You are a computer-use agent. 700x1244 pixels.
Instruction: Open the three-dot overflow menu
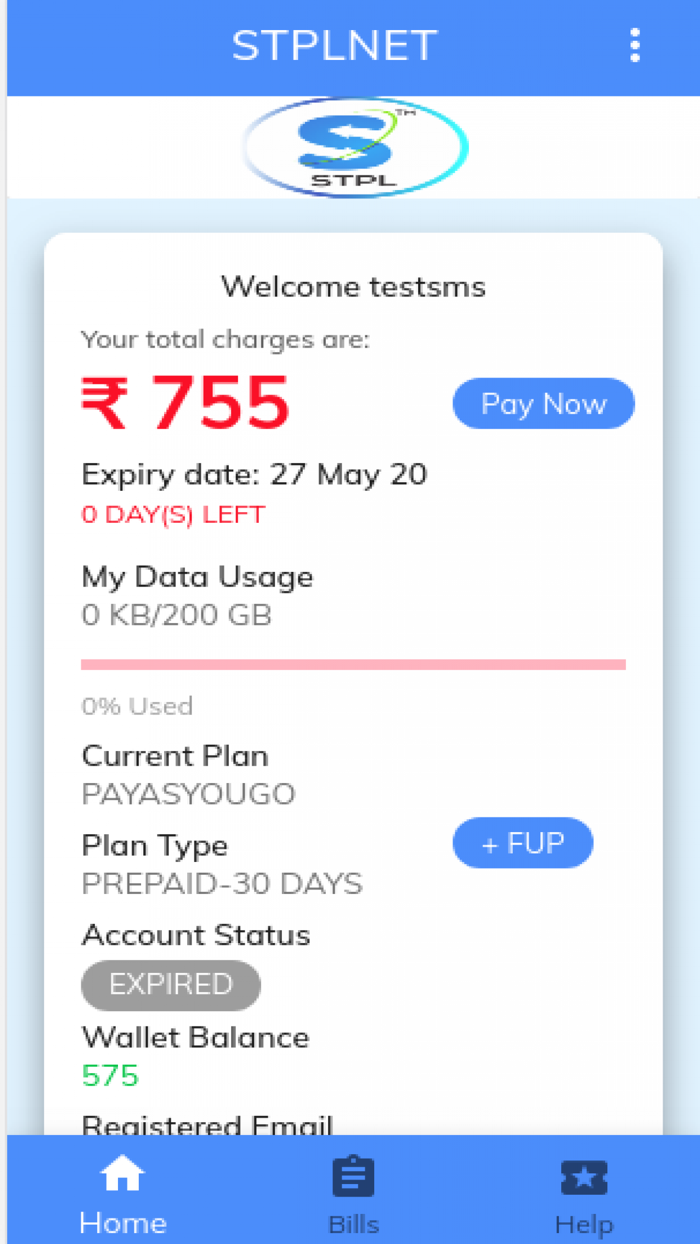tap(634, 46)
